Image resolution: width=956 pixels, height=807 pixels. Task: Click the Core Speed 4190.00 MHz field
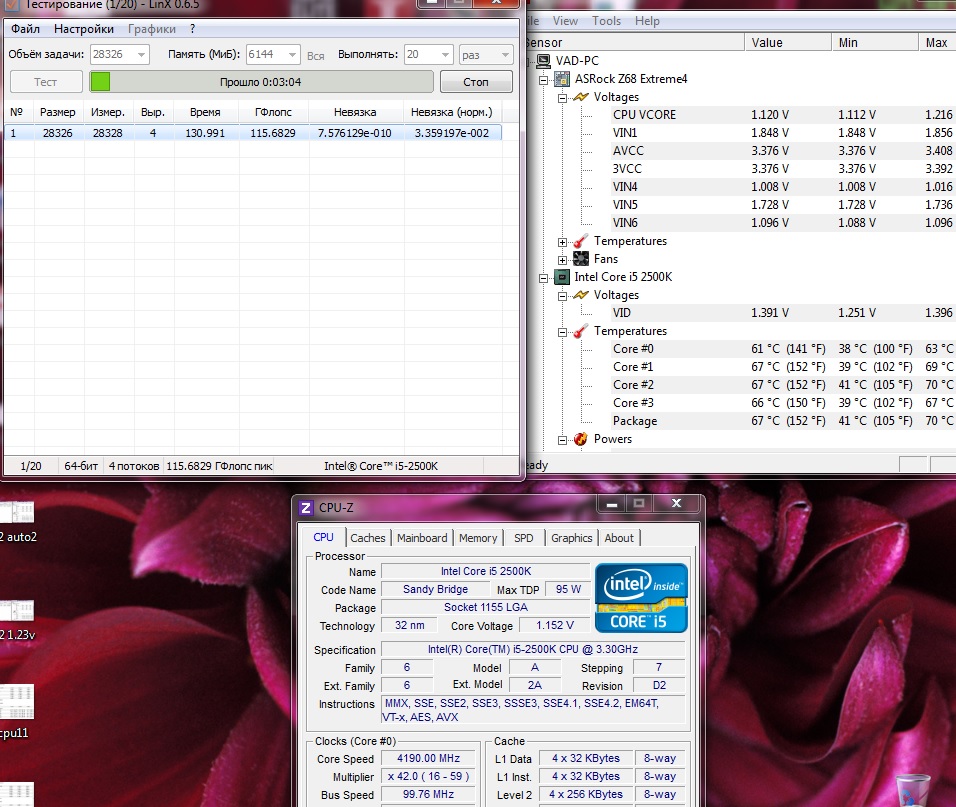tap(428, 759)
